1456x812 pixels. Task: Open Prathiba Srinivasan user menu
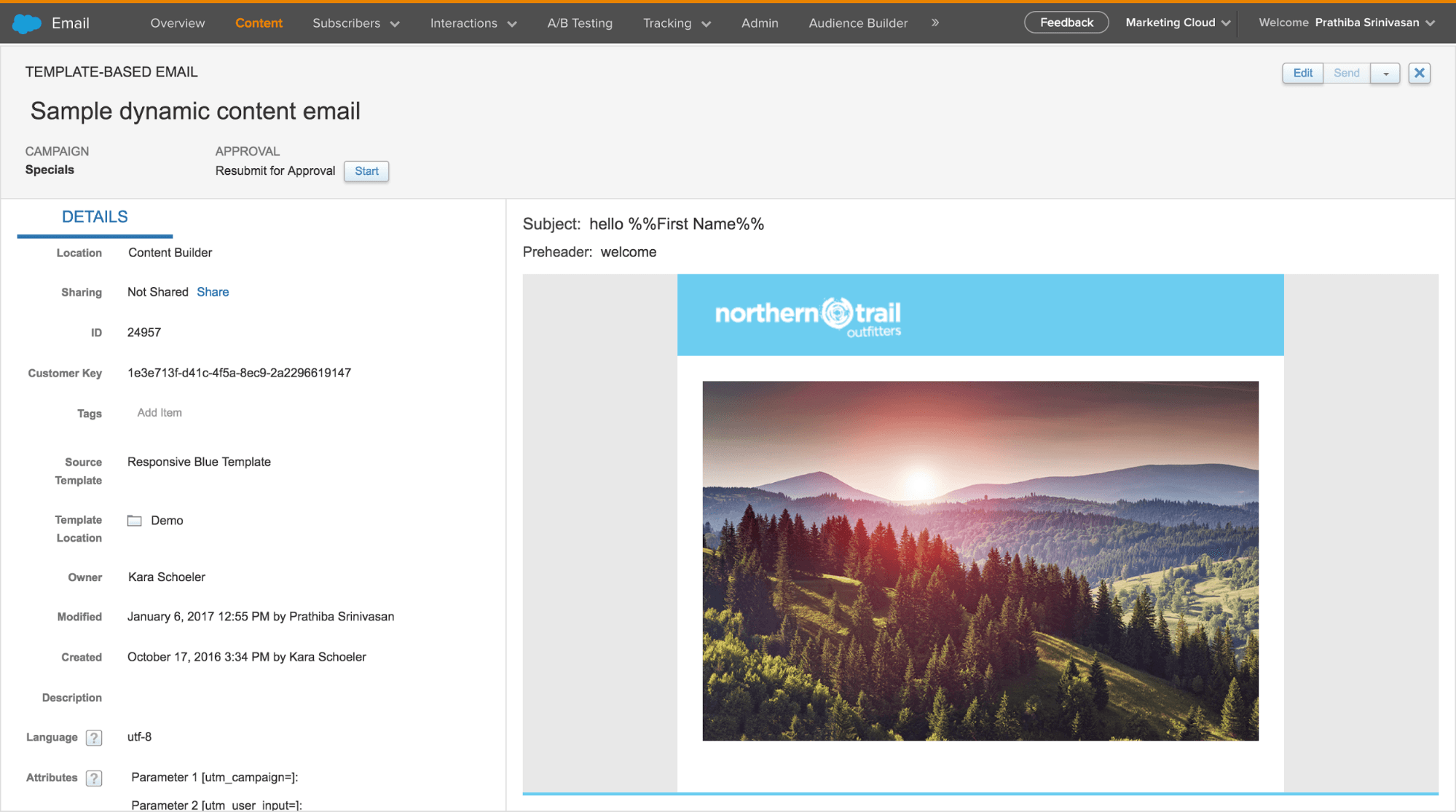(x=1374, y=23)
